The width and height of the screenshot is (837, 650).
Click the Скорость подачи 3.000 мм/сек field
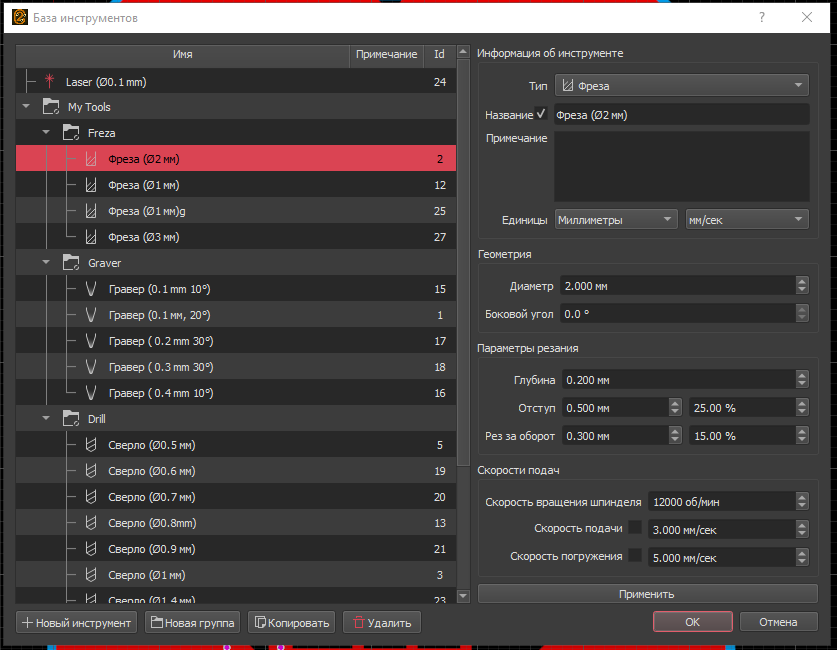(x=722, y=529)
